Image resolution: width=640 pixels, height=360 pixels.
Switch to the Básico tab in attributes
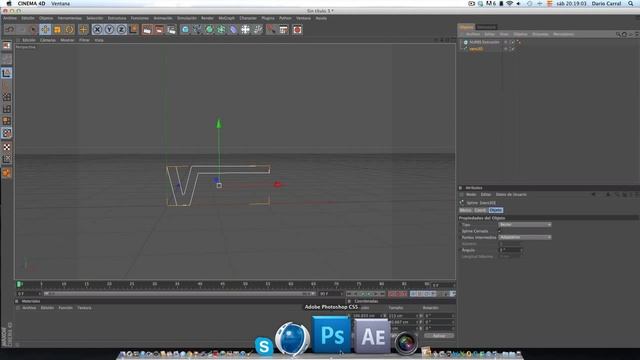[466, 210]
